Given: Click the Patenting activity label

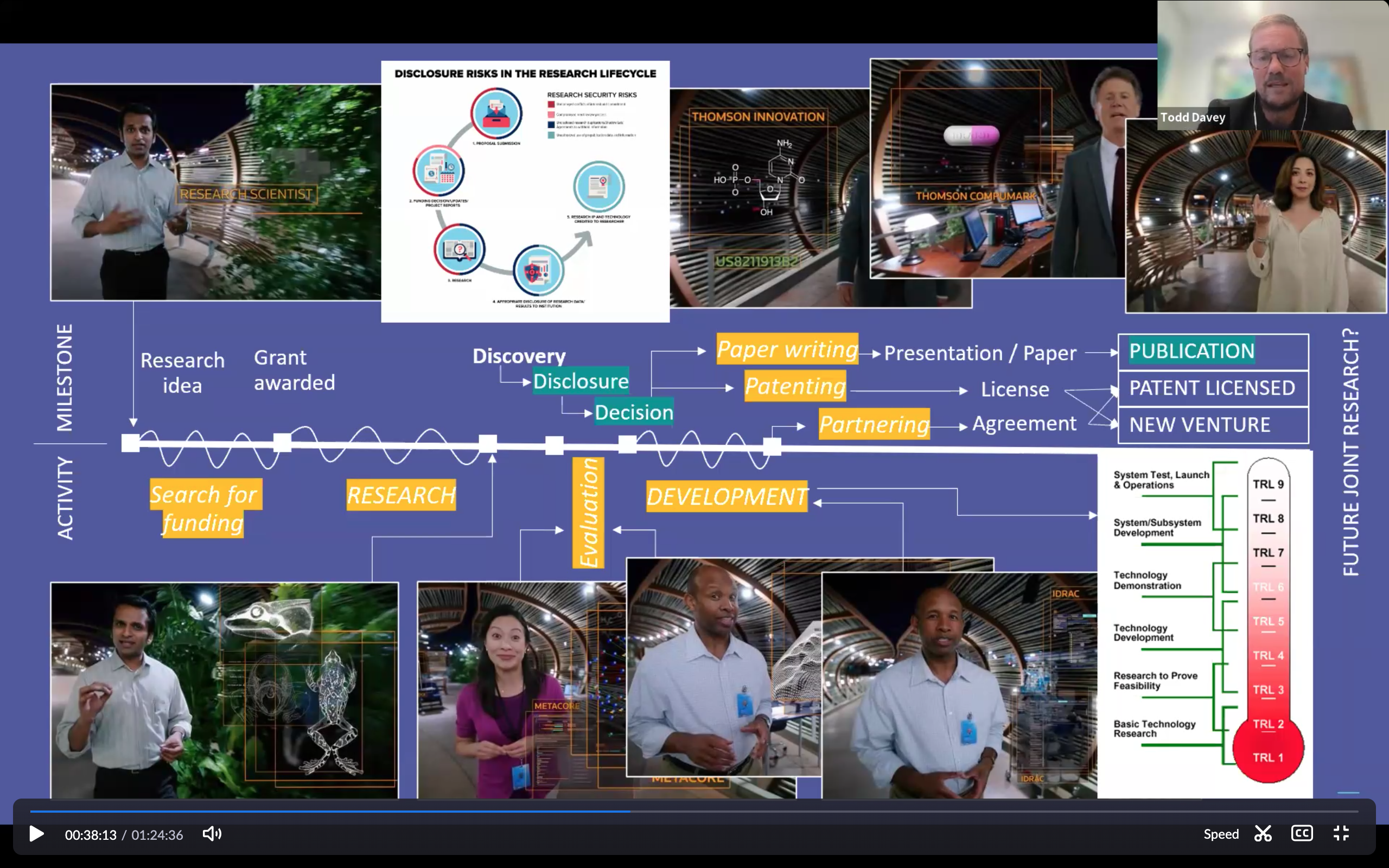Looking at the screenshot, I should (795, 386).
